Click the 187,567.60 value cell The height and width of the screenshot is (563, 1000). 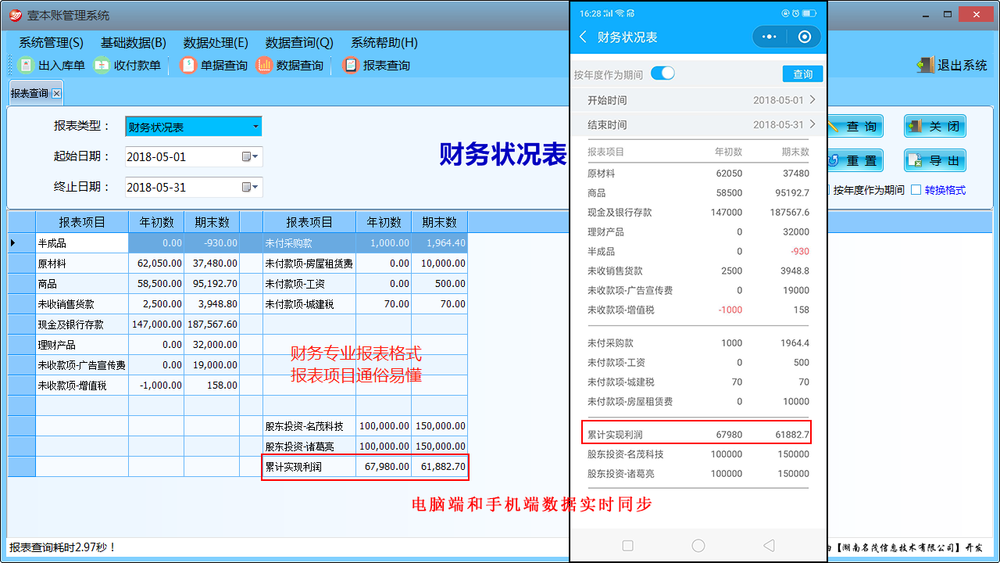(x=212, y=325)
